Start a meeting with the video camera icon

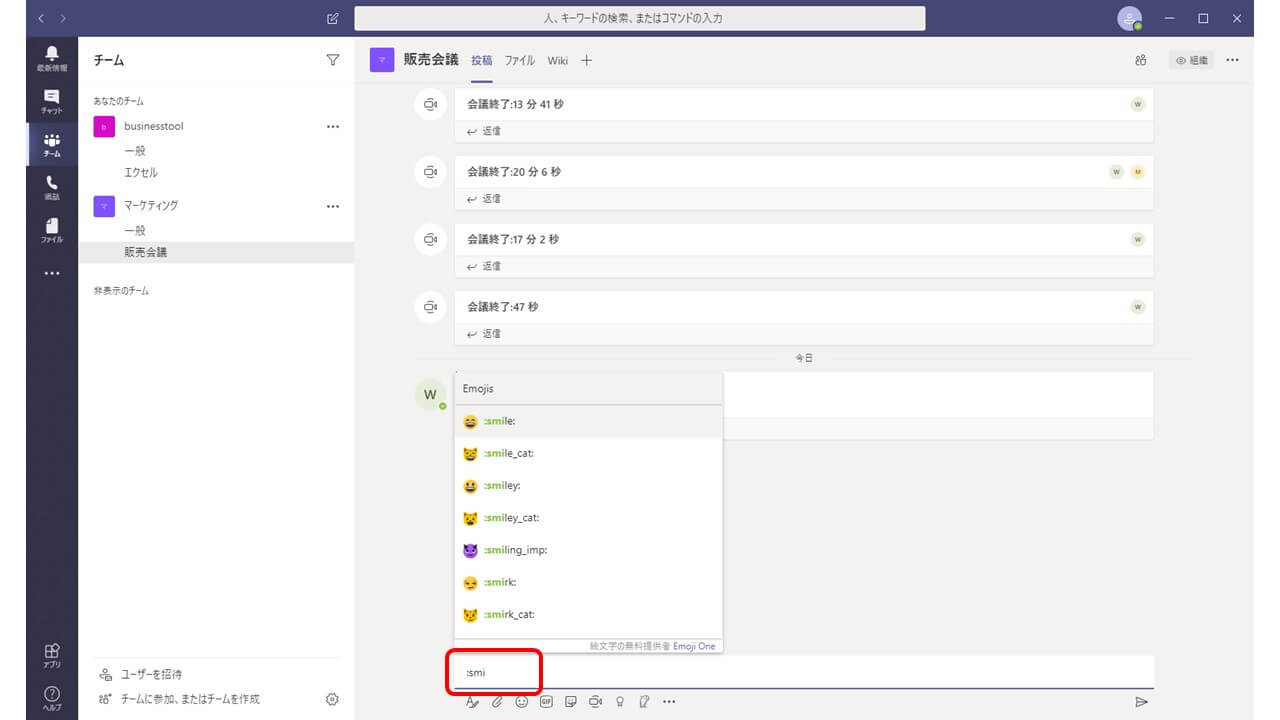595,702
